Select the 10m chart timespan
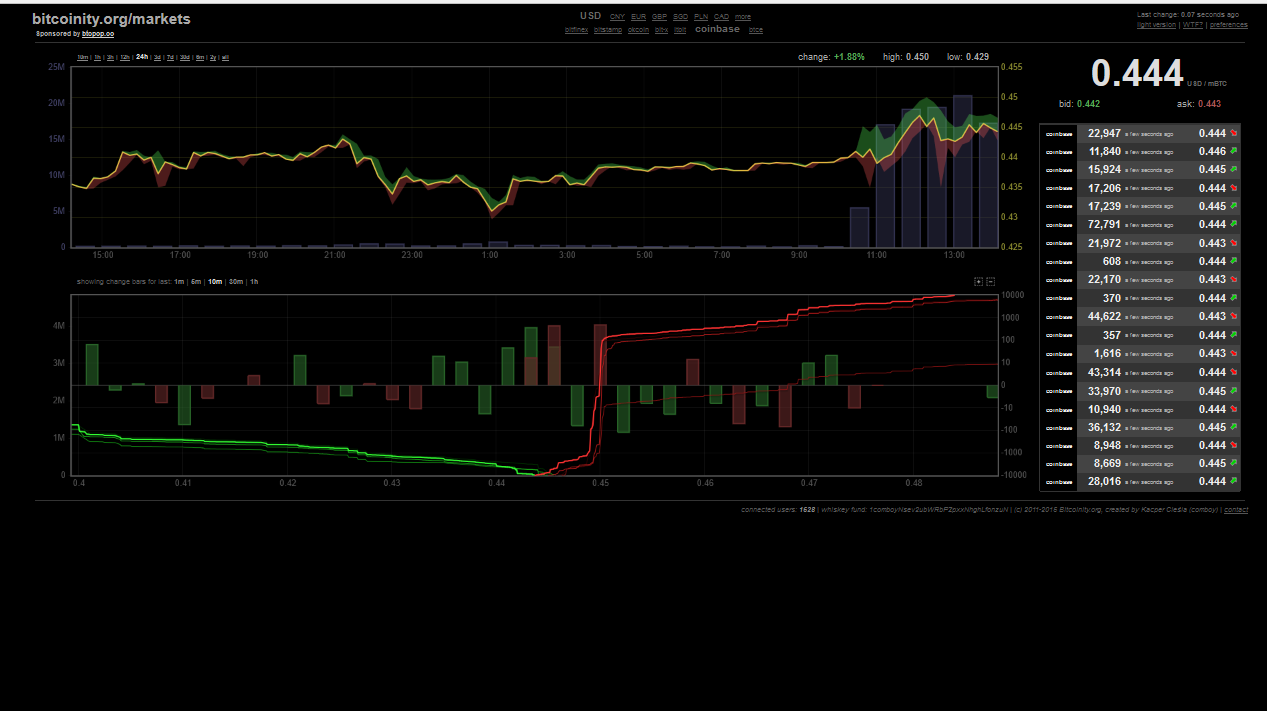This screenshot has height=711, width=1267. pos(82,57)
